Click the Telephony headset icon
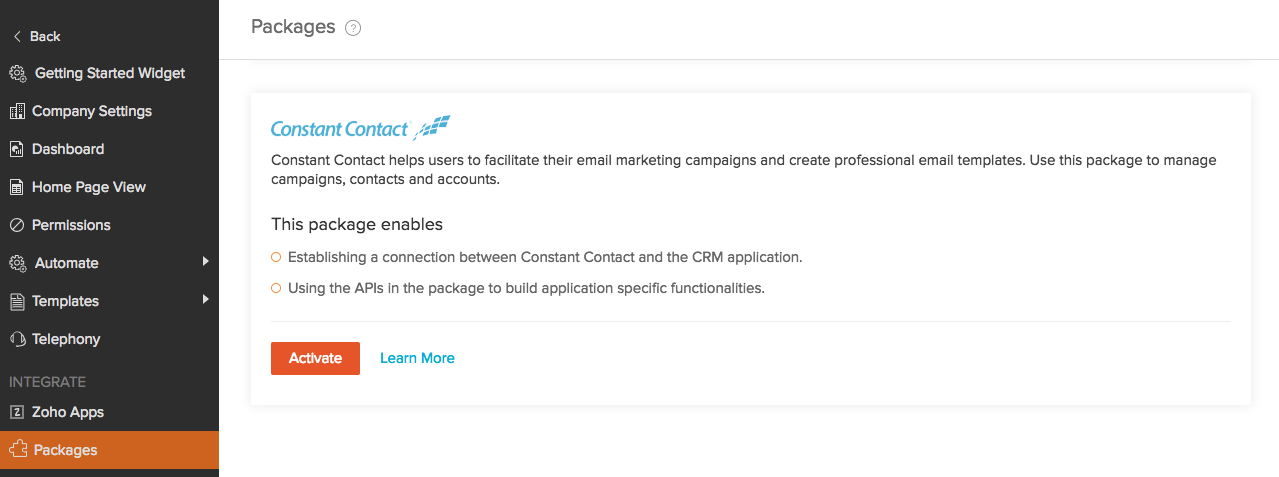The height and width of the screenshot is (477, 1279). 17,339
